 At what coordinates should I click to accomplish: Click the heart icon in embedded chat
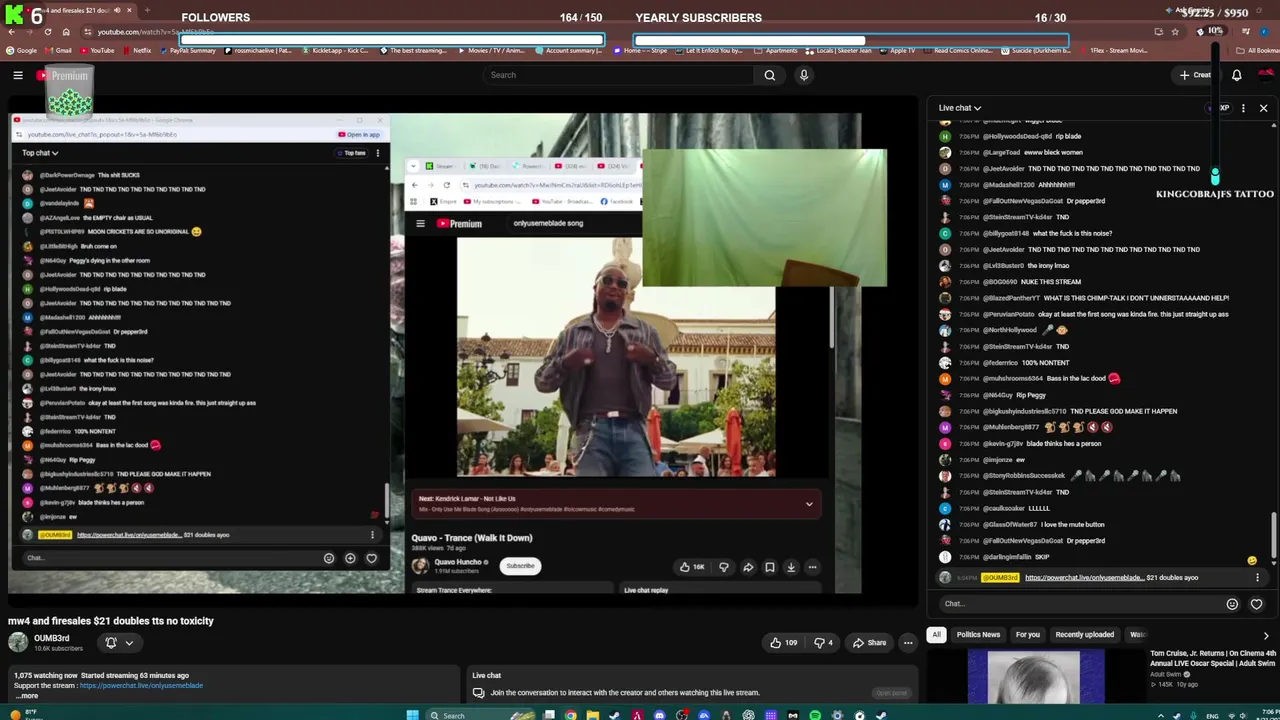pyautogui.click(x=371, y=558)
